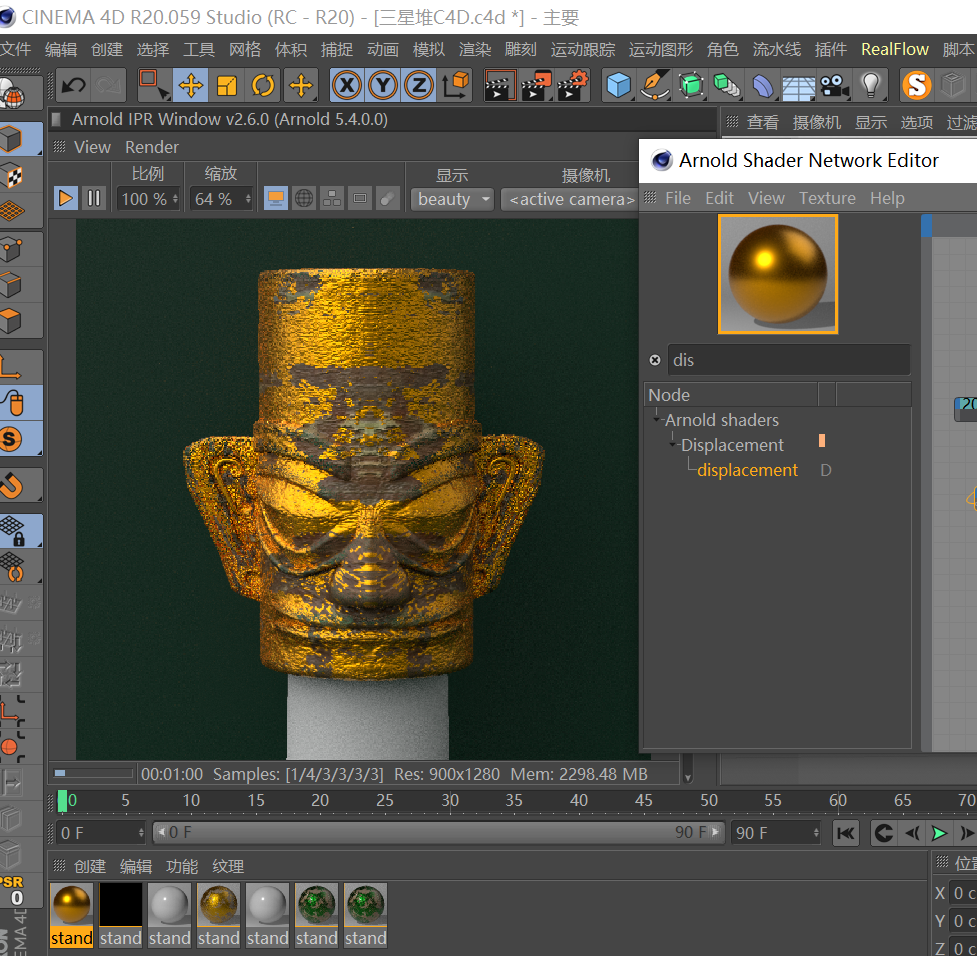
Task: Open the <active camera> selector dropdown
Action: [x=569, y=199]
